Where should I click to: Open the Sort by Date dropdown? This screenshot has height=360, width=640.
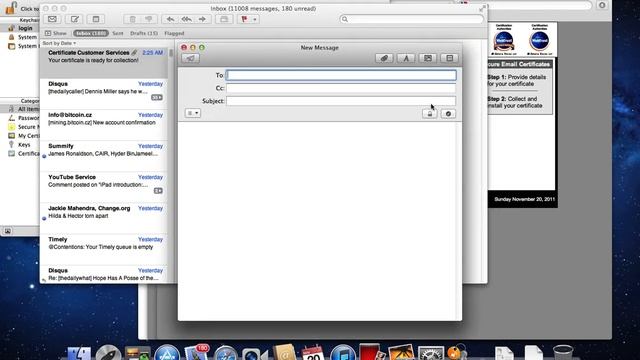(x=59, y=43)
